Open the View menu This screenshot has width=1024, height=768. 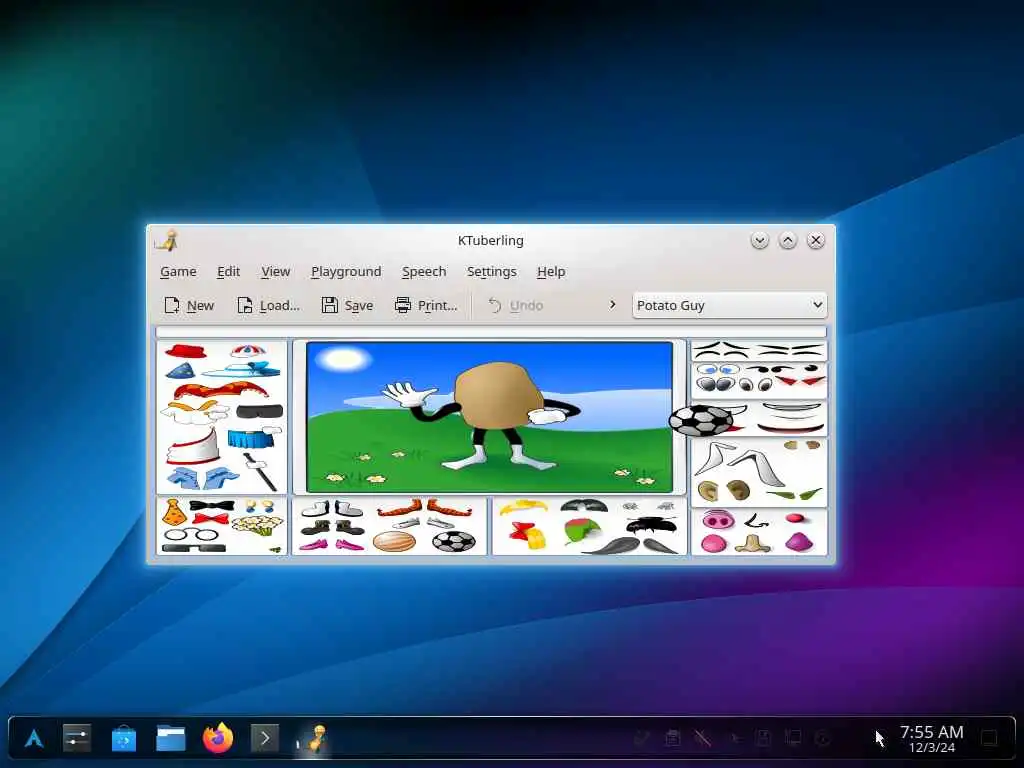pos(276,272)
